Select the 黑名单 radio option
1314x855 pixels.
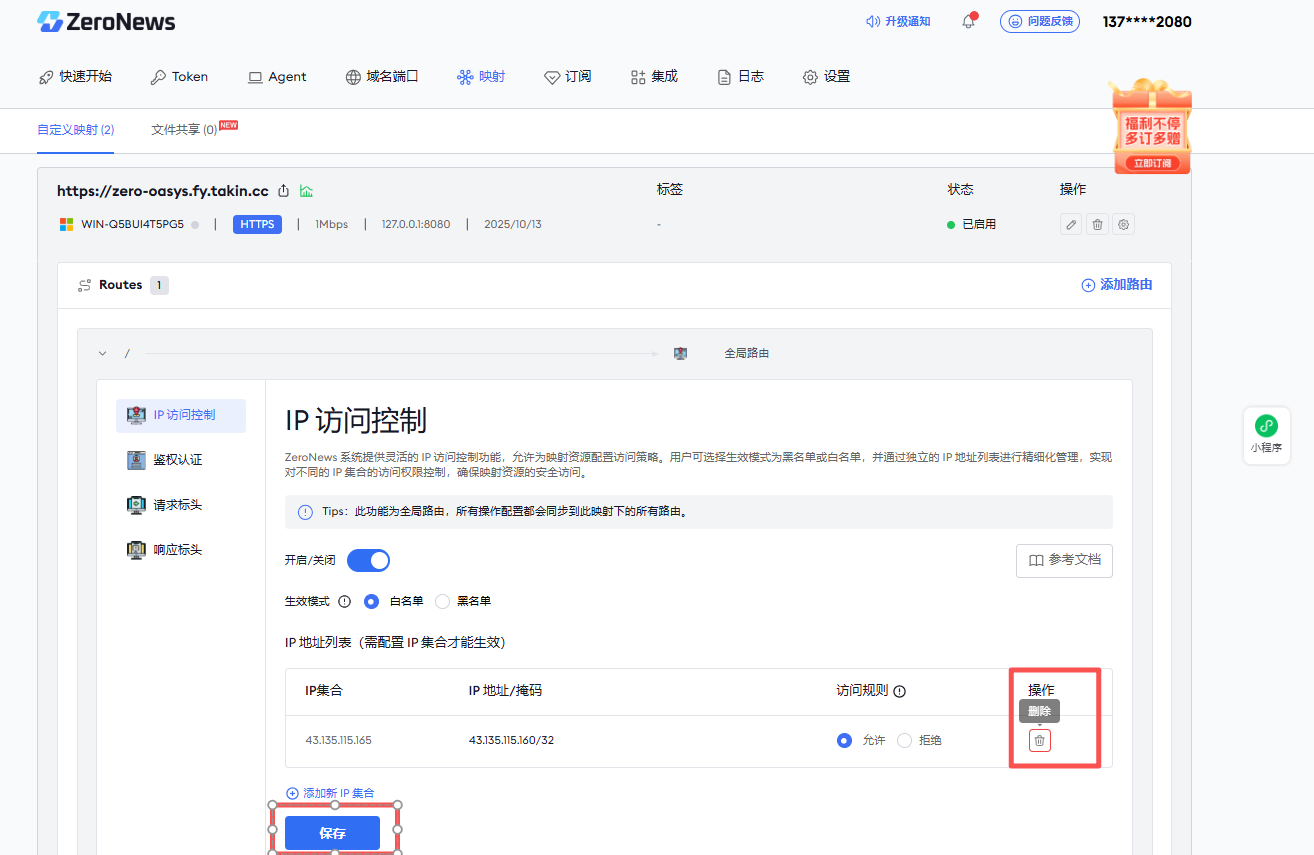[x=443, y=602]
